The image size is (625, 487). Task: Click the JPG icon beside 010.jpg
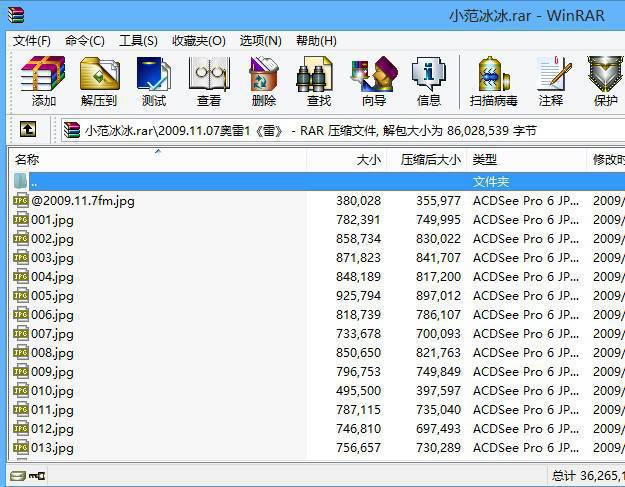[21, 391]
